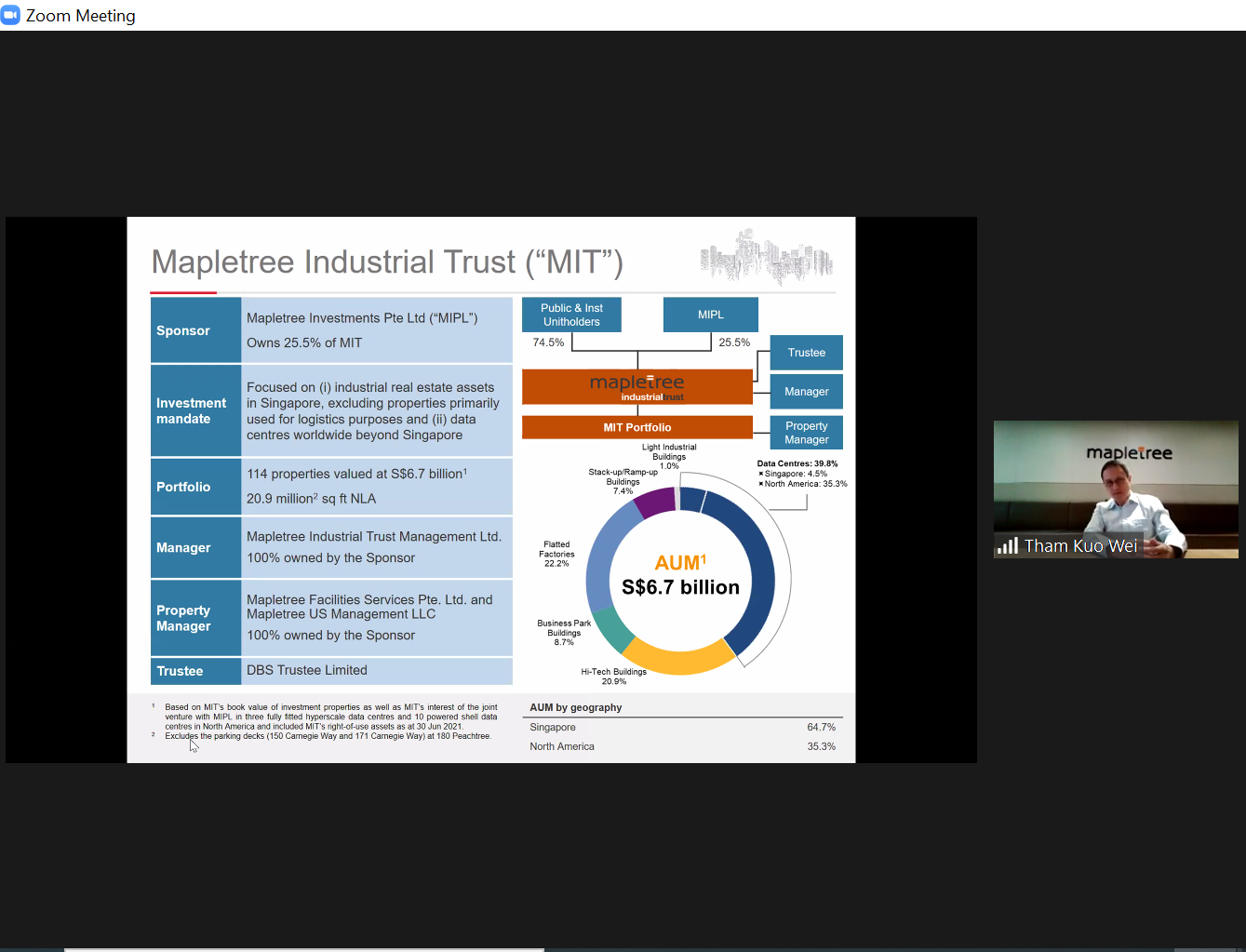This screenshot has height=952, width=1246.
Task: Click blue 'Property Manager' box in diagram
Action: point(807,433)
